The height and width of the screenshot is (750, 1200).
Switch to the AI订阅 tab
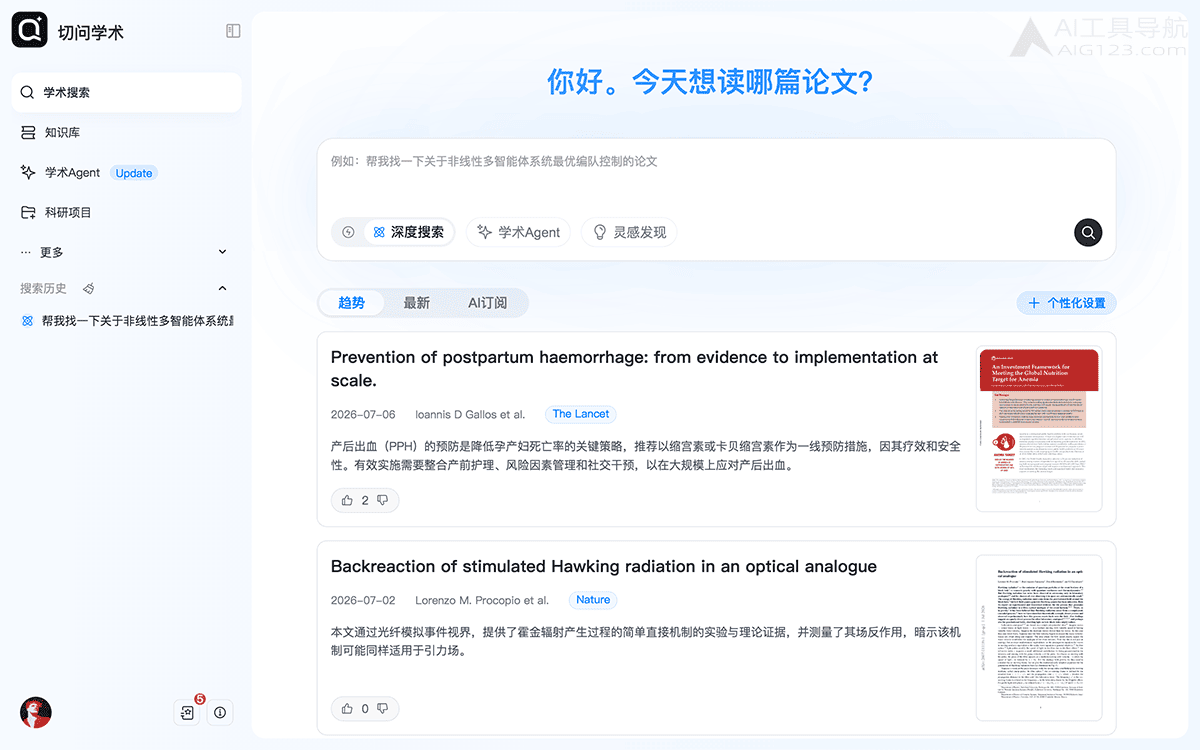point(487,303)
